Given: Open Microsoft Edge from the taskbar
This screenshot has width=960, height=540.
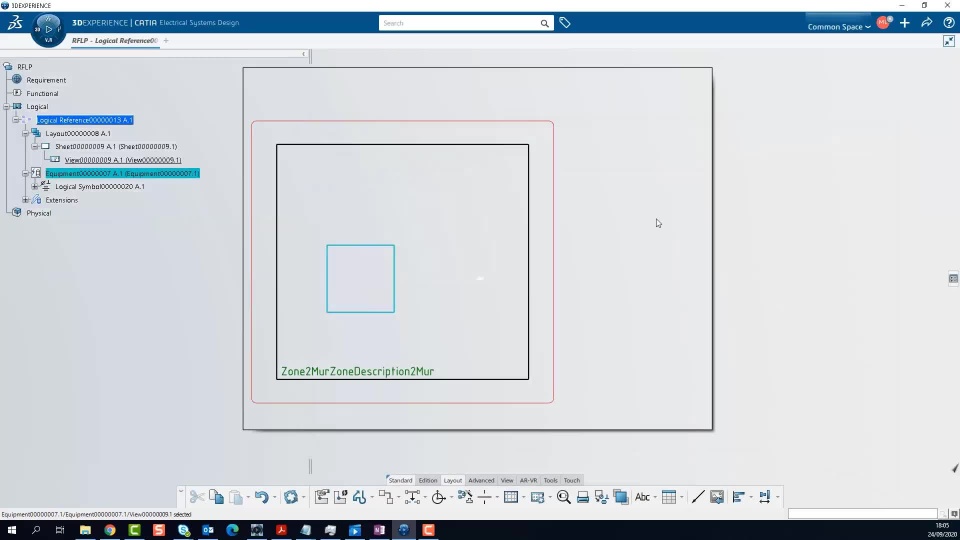Looking at the screenshot, I should 232,530.
